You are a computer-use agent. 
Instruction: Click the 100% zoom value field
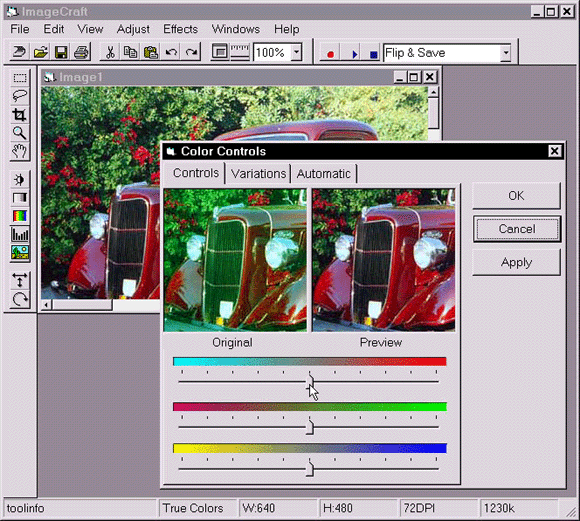(x=272, y=53)
